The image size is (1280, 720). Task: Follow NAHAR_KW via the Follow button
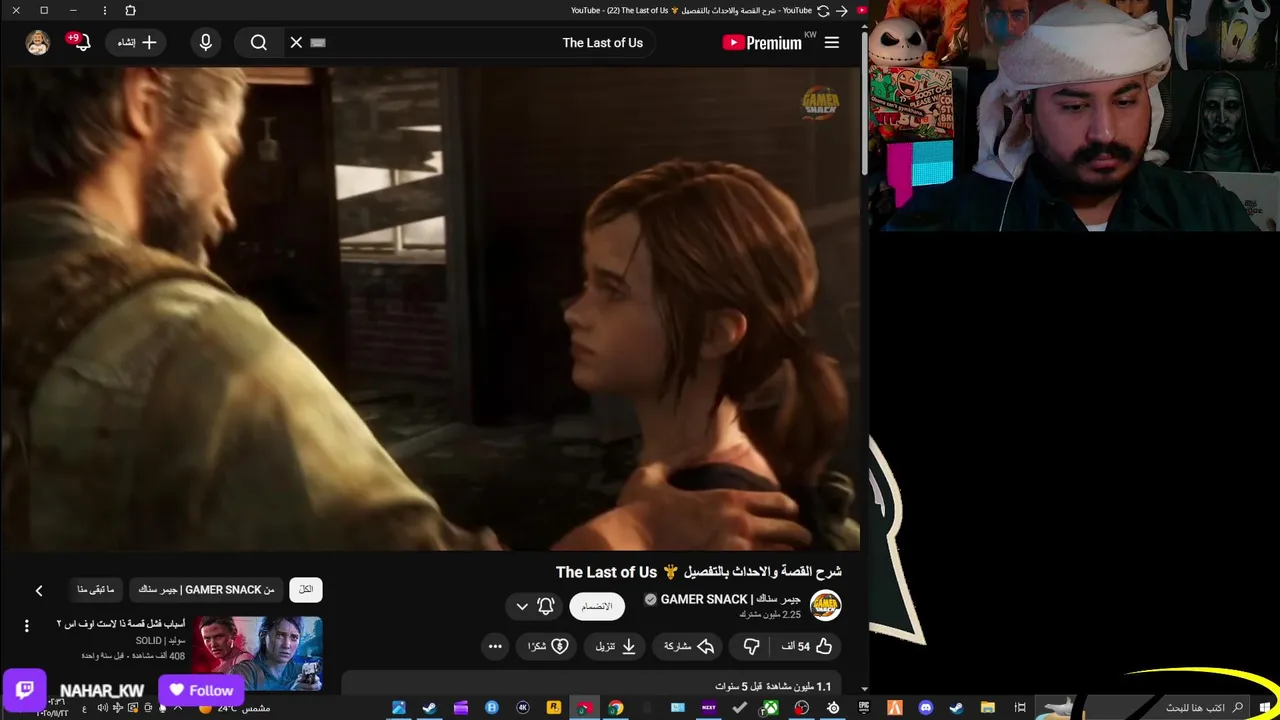click(201, 690)
